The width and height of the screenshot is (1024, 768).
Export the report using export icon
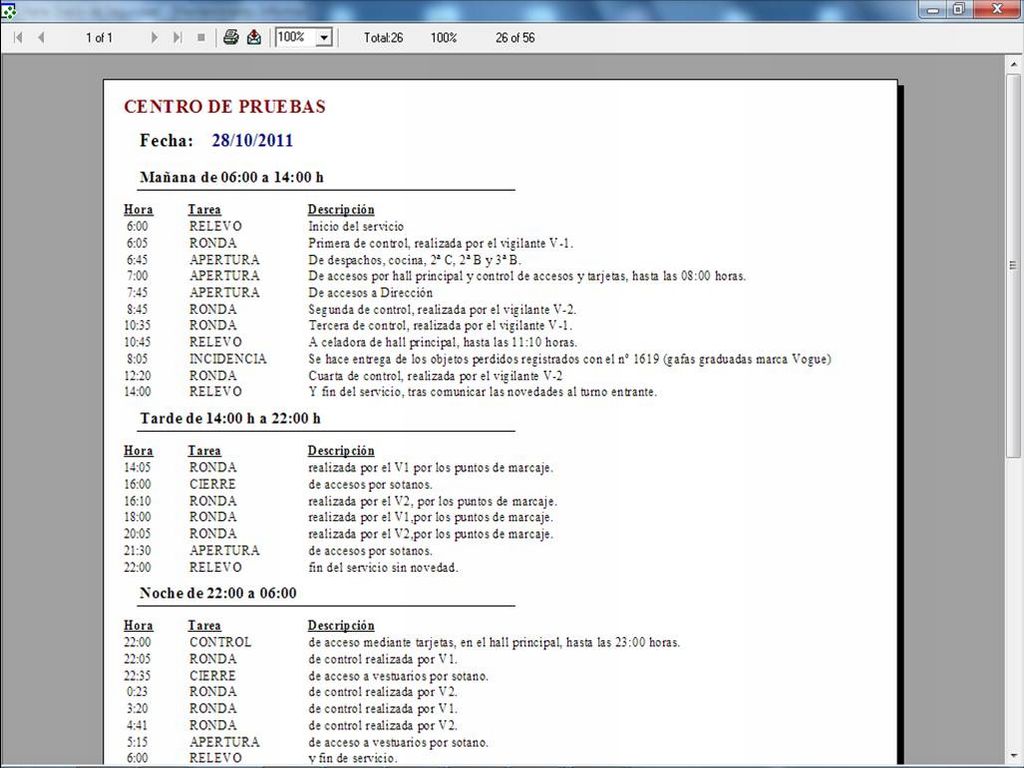[x=254, y=37]
